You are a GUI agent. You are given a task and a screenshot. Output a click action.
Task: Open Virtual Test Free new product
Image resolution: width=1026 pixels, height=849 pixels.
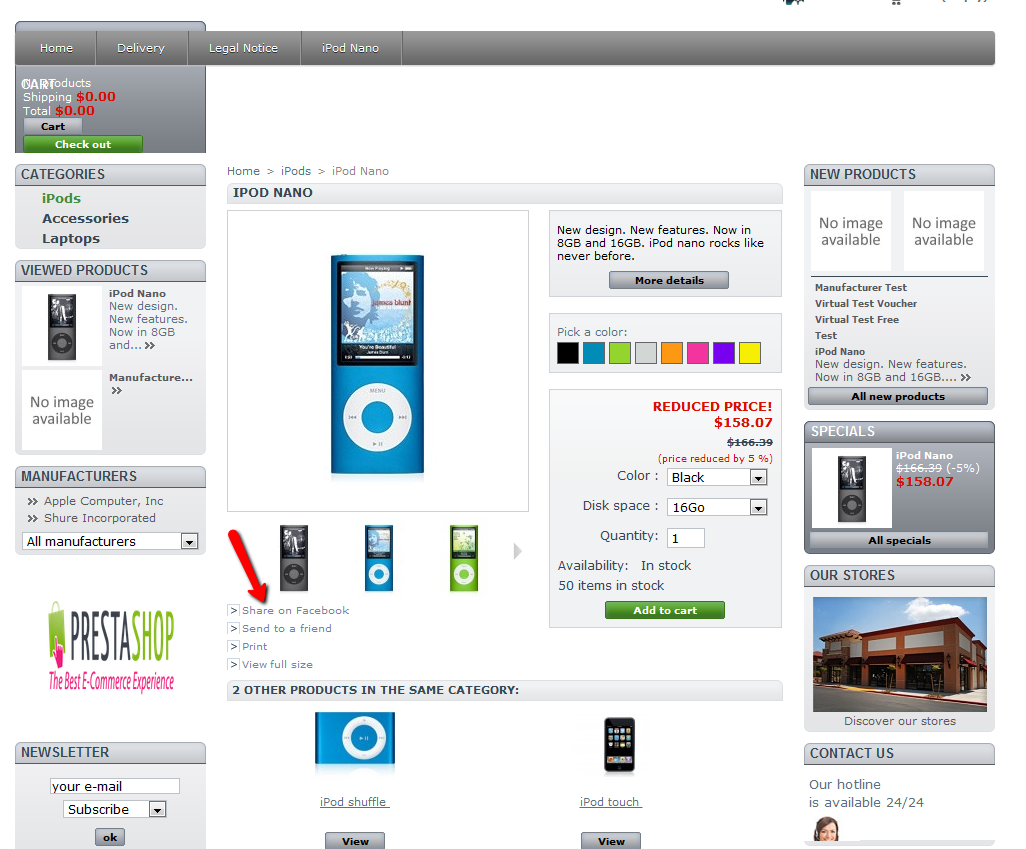(x=857, y=319)
